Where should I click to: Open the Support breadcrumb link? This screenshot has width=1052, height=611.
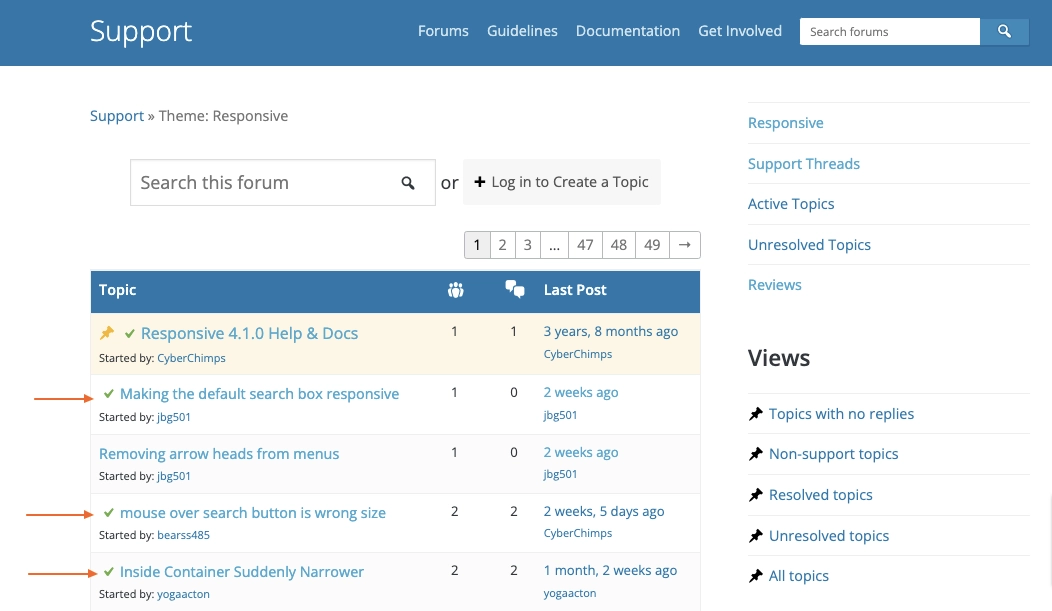tap(117, 115)
